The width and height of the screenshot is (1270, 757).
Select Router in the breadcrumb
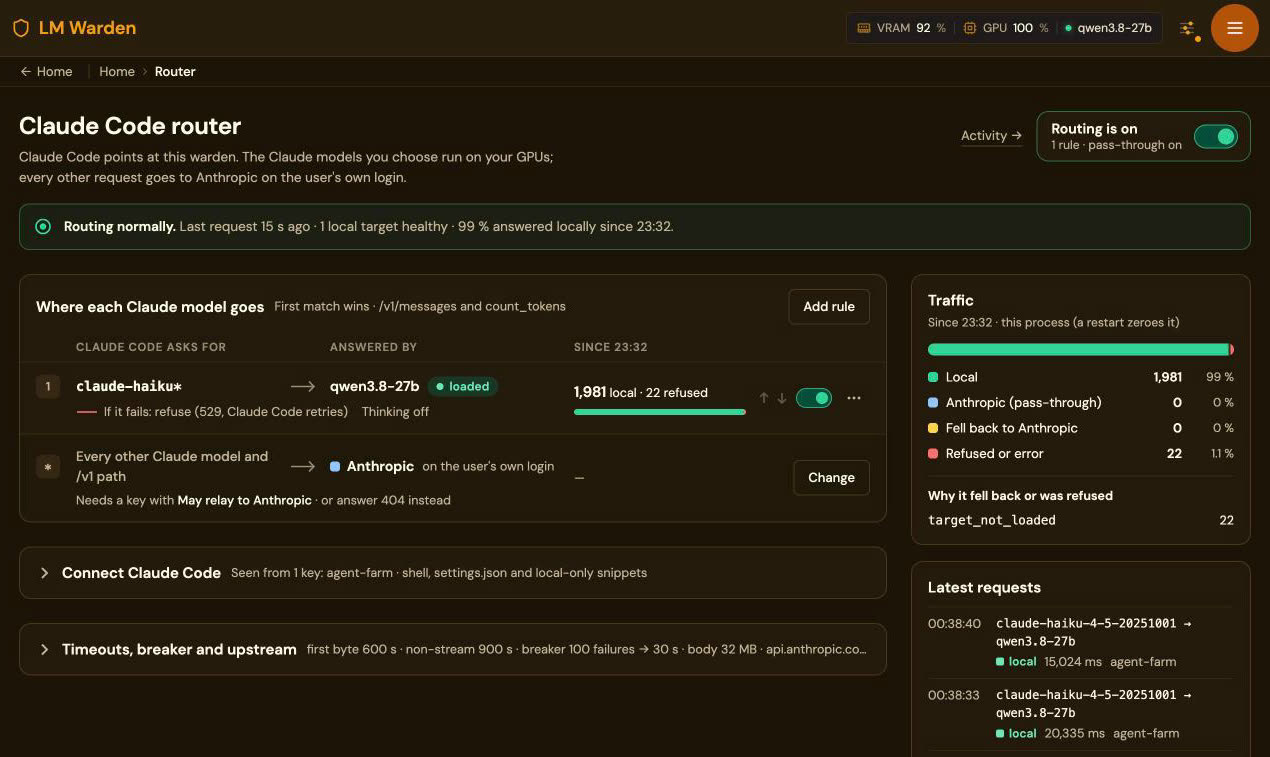coord(175,71)
